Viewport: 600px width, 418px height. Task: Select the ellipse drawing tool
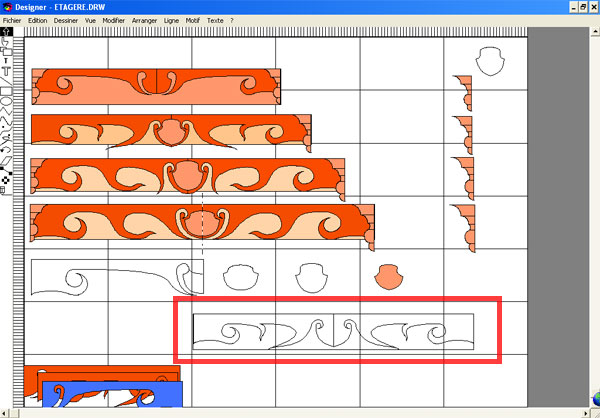pyautogui.click(x=6, y=101)
